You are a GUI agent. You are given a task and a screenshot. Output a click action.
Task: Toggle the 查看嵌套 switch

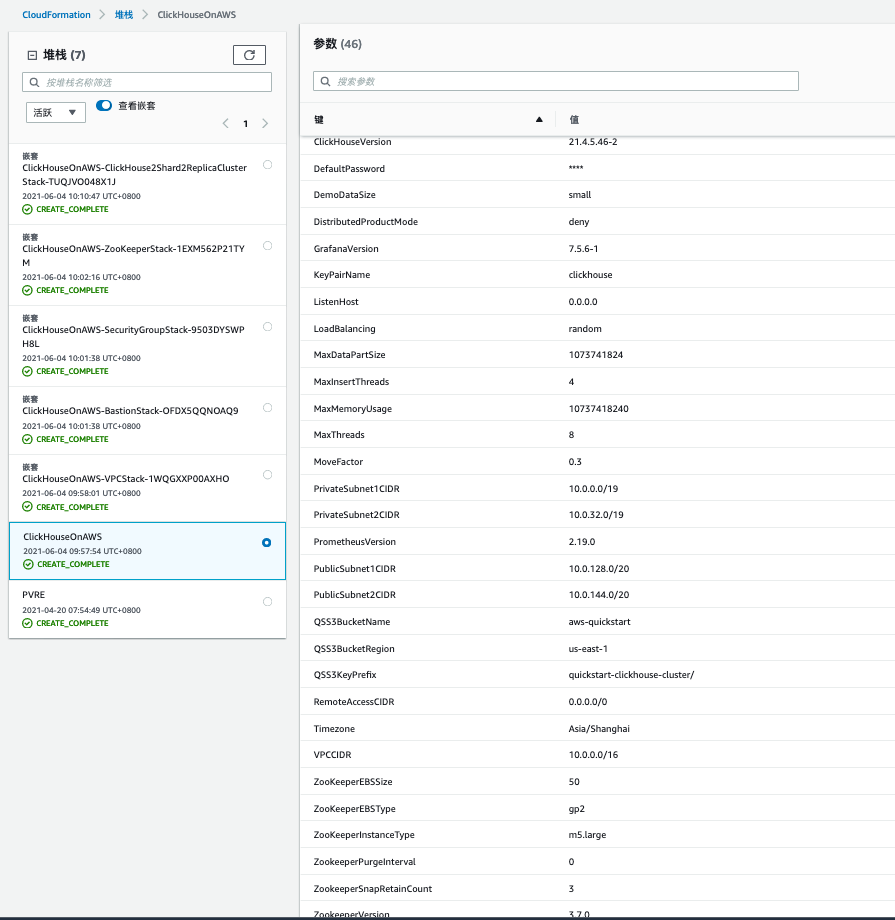coord(104,106)
